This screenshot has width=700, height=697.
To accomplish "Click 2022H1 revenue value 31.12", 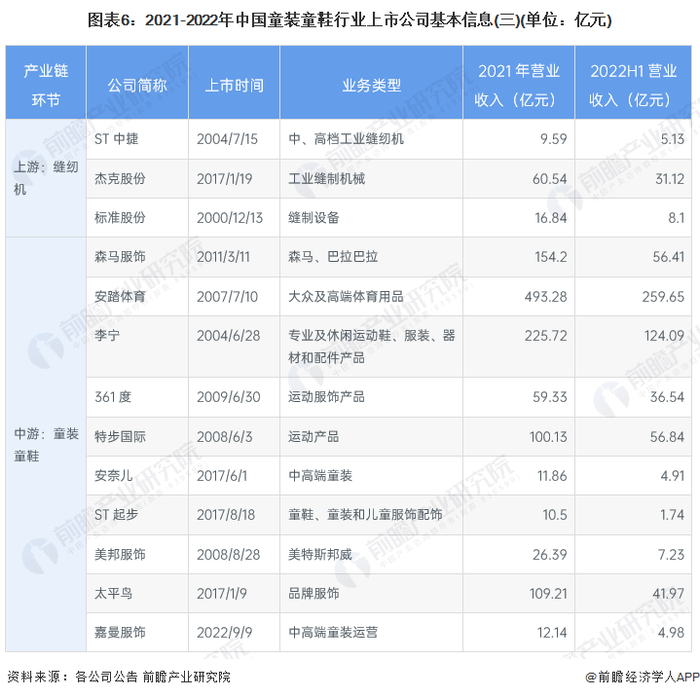I will click(x=670, y=179).
